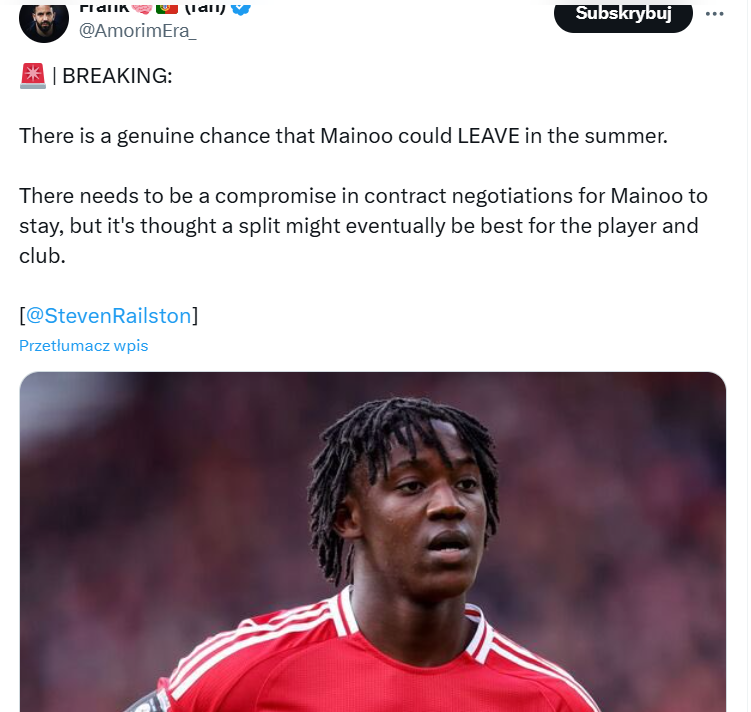Viewport: 751px width, 712px height.
Task: Open the @StevenRailston mention link
Action: click(108, 316)
